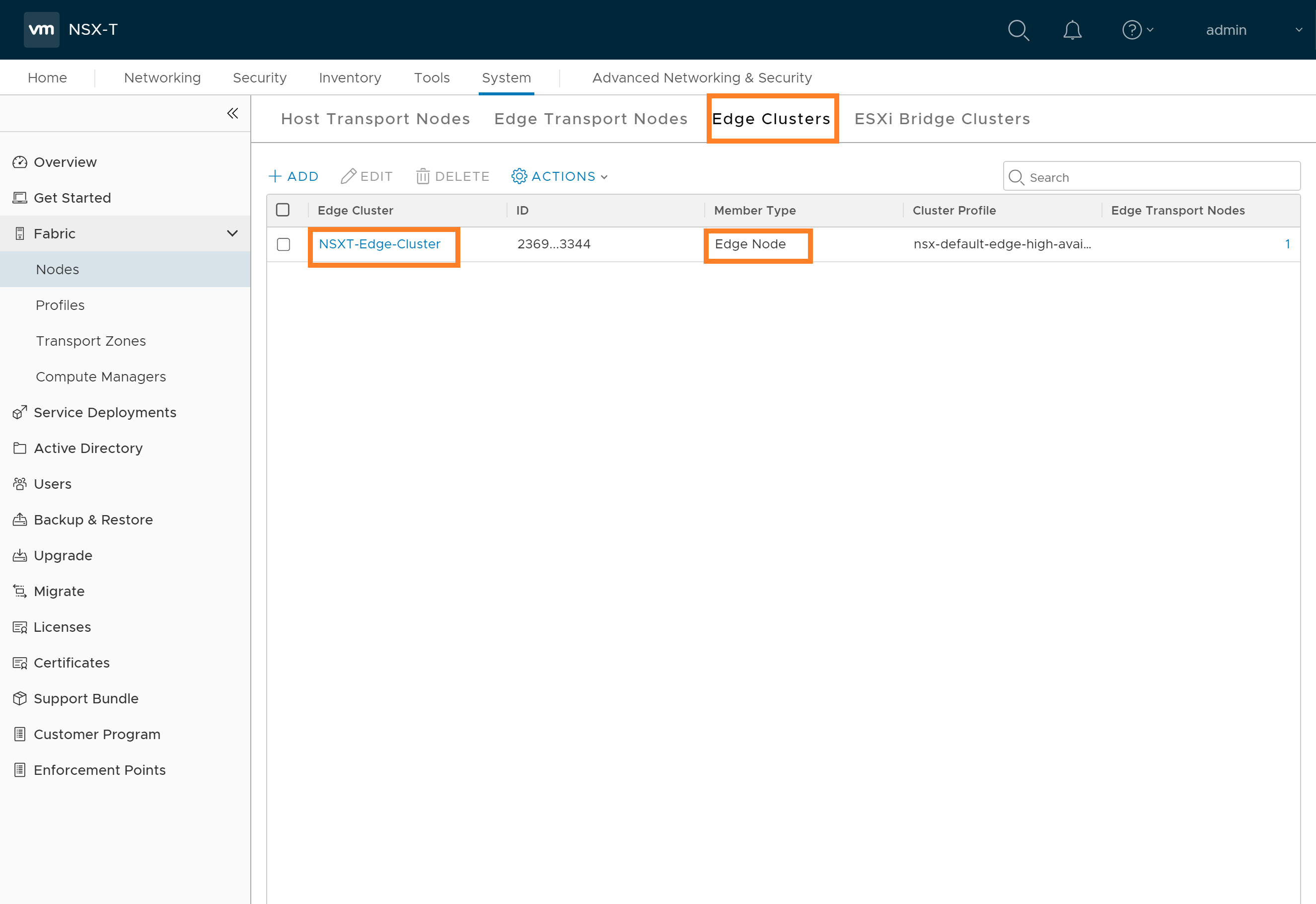Click the Users sidebar icon
Screen dimensions: 1316x904
pos(20,484)
